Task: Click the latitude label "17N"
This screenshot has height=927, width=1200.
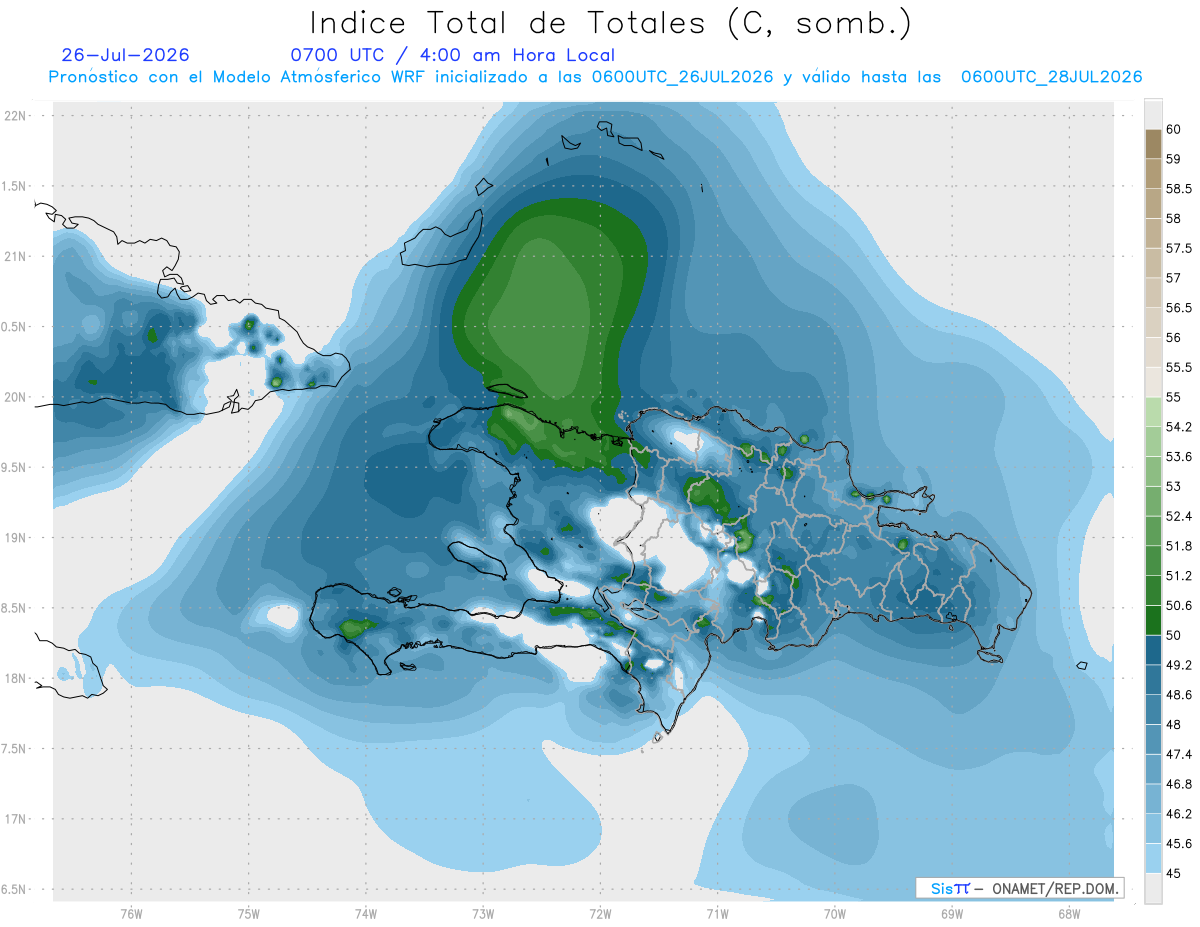Action: coord(16,819)
